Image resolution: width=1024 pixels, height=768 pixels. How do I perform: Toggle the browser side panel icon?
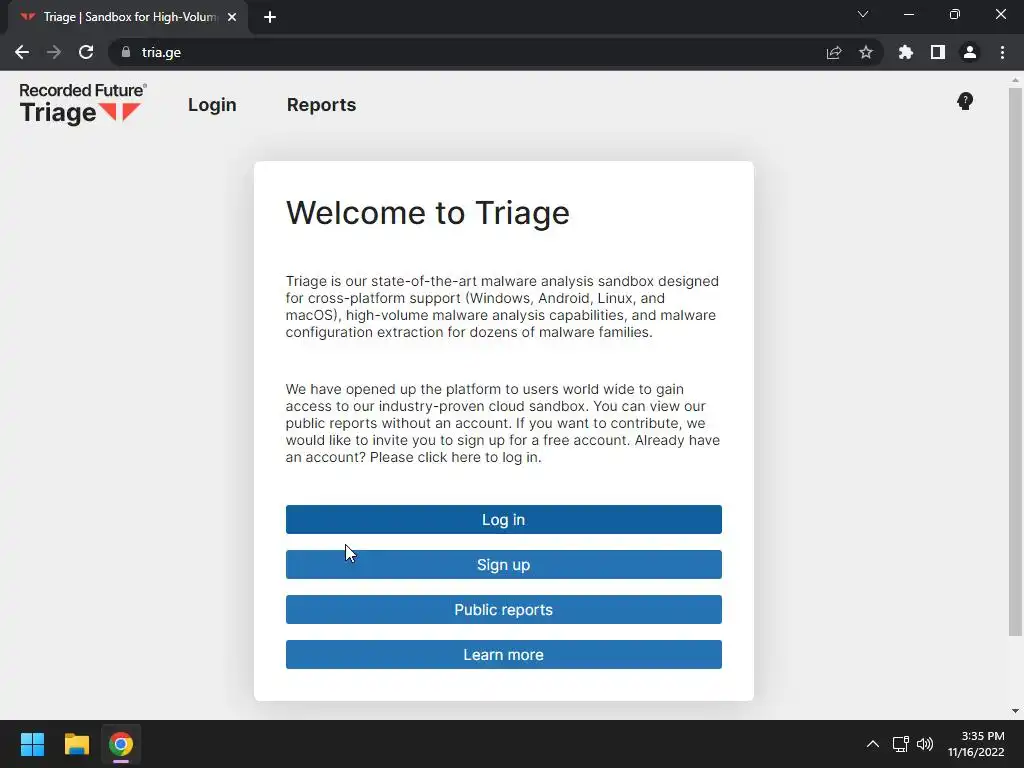[938, 52]
